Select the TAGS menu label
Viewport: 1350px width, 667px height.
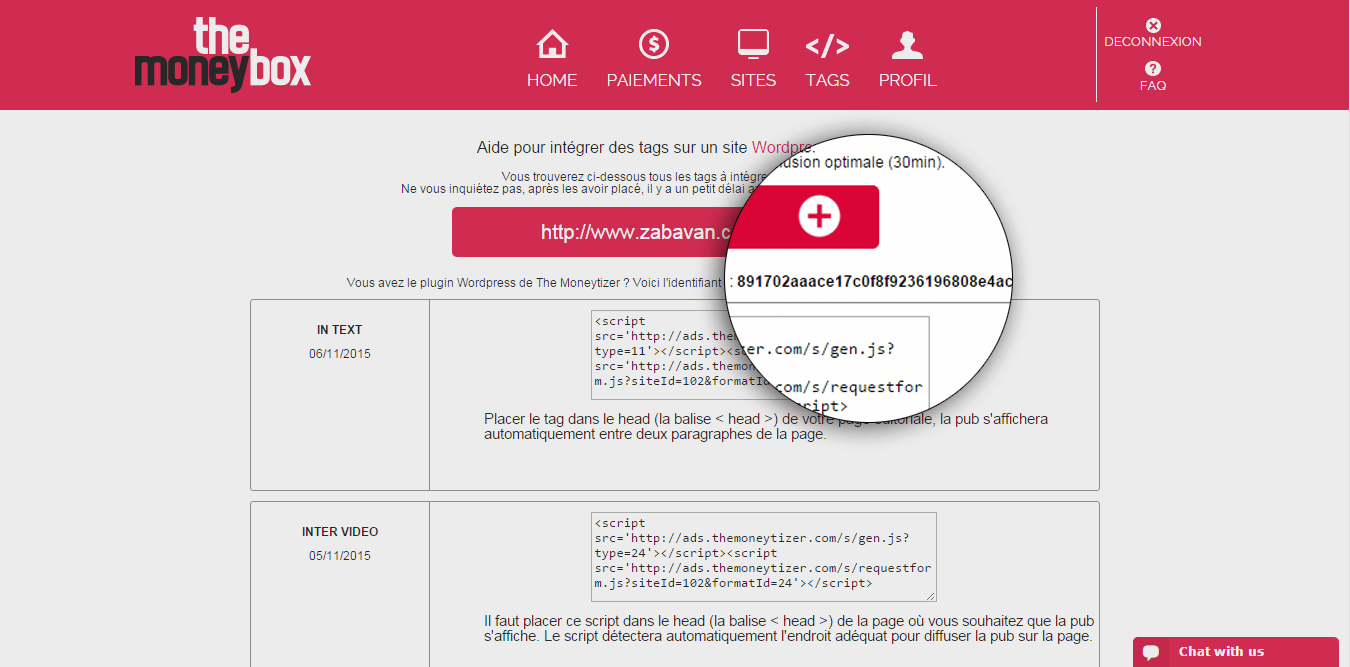[827, 81]
